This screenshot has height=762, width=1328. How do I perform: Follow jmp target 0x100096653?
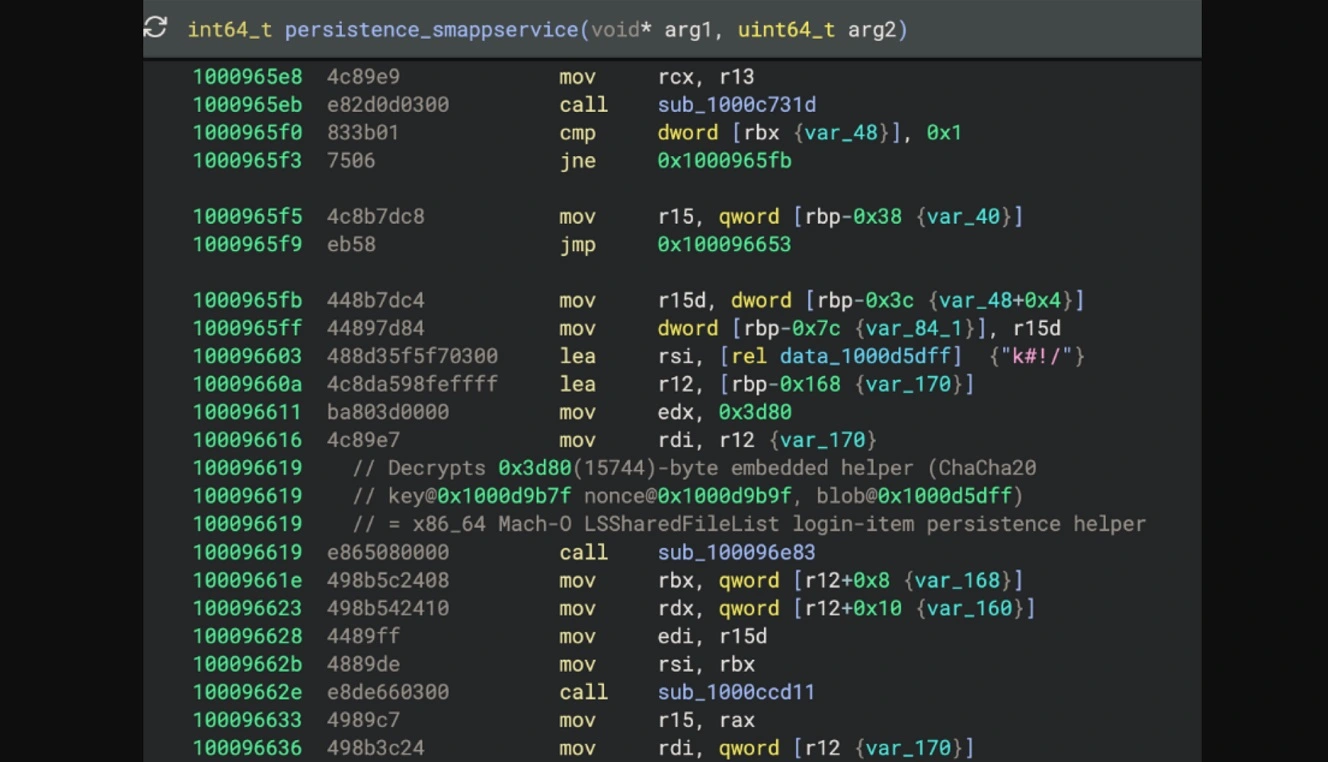(724, 245)
